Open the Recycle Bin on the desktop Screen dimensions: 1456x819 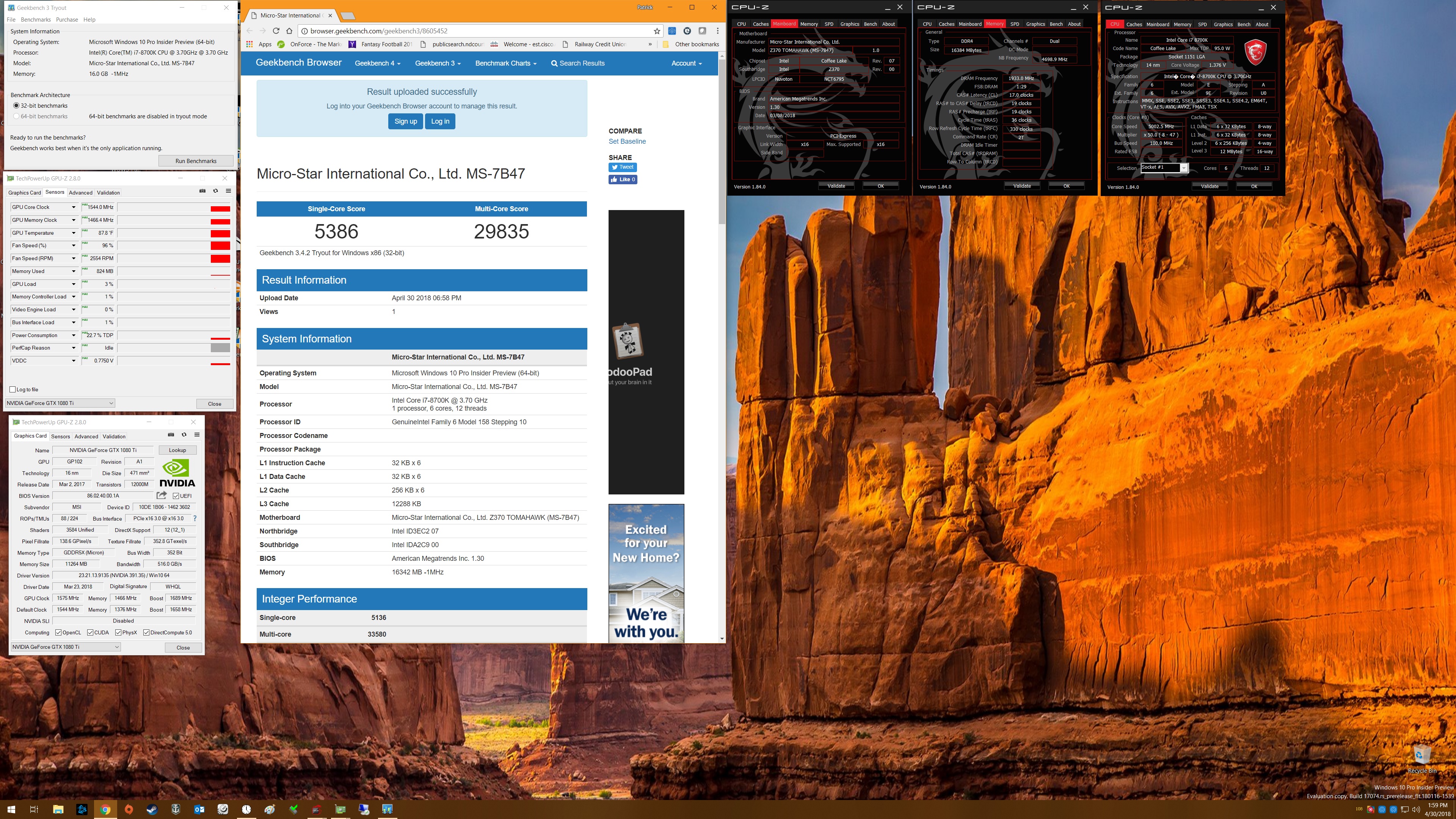[x=1421, y=758]
